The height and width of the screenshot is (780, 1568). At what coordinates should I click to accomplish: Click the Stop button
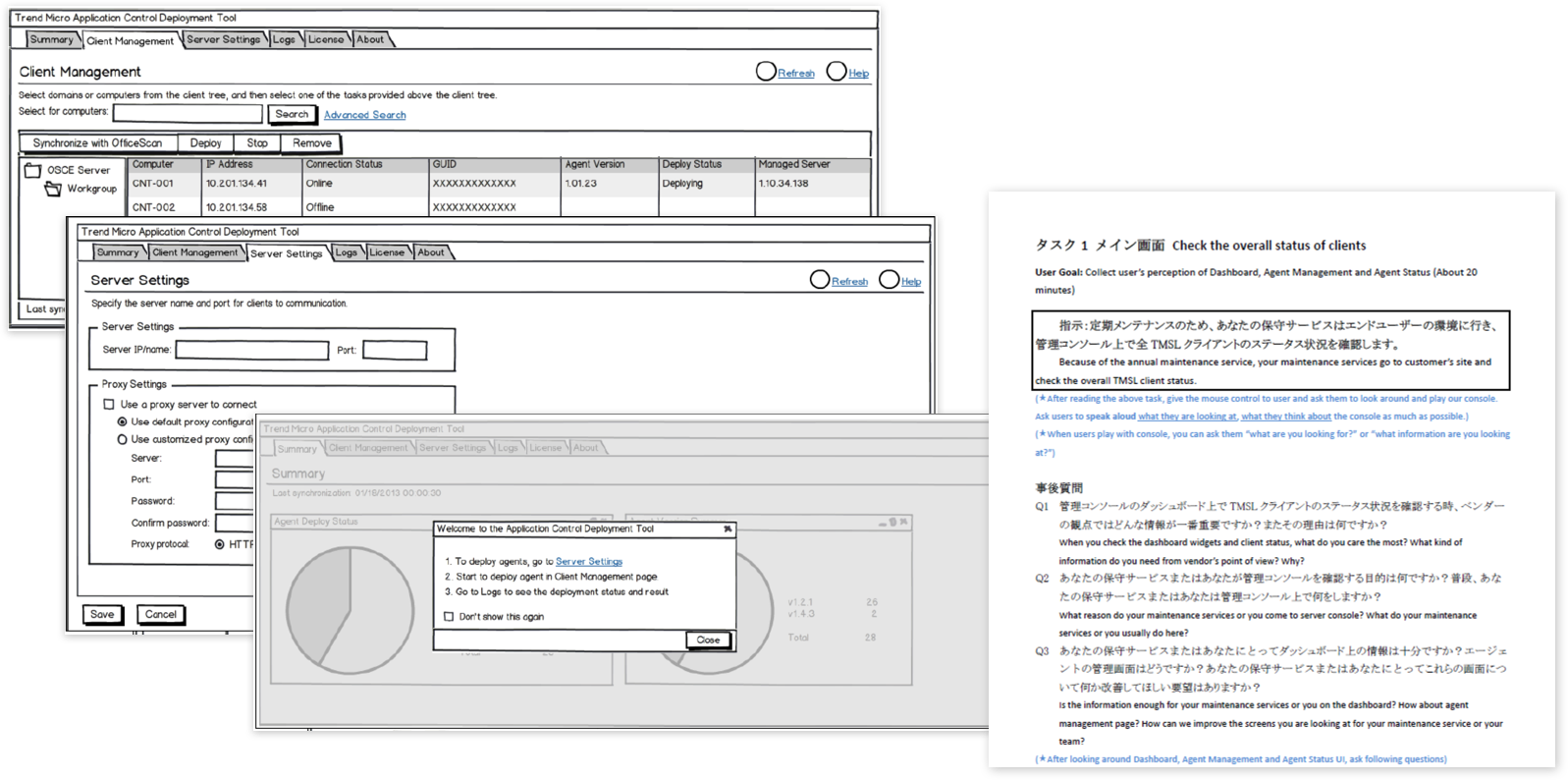tap(257, 143)
